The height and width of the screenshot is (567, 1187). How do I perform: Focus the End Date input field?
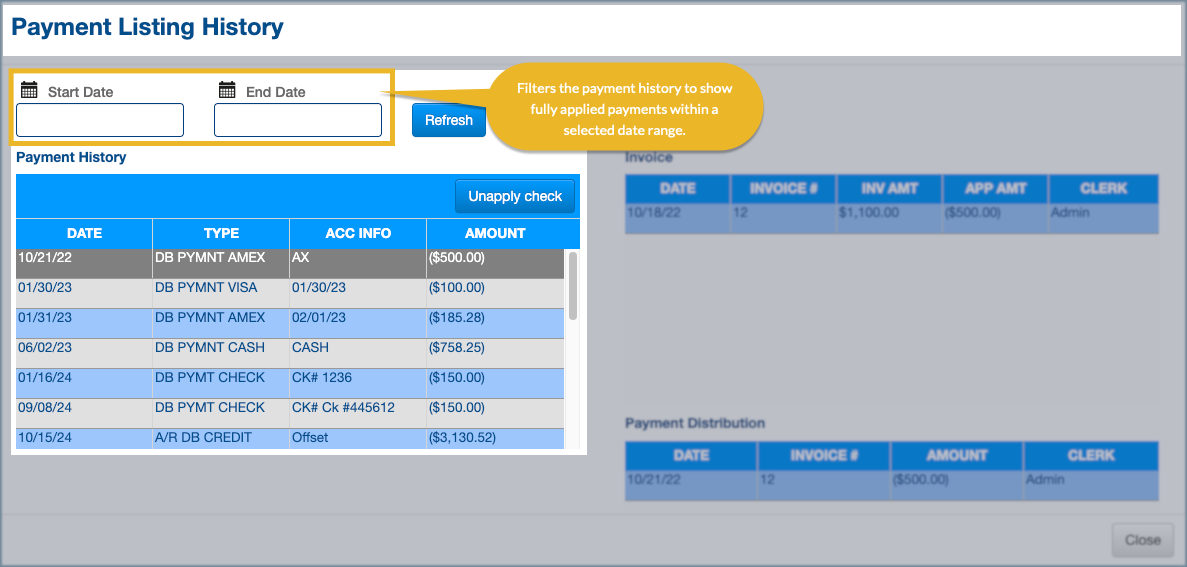pos(298,120)
